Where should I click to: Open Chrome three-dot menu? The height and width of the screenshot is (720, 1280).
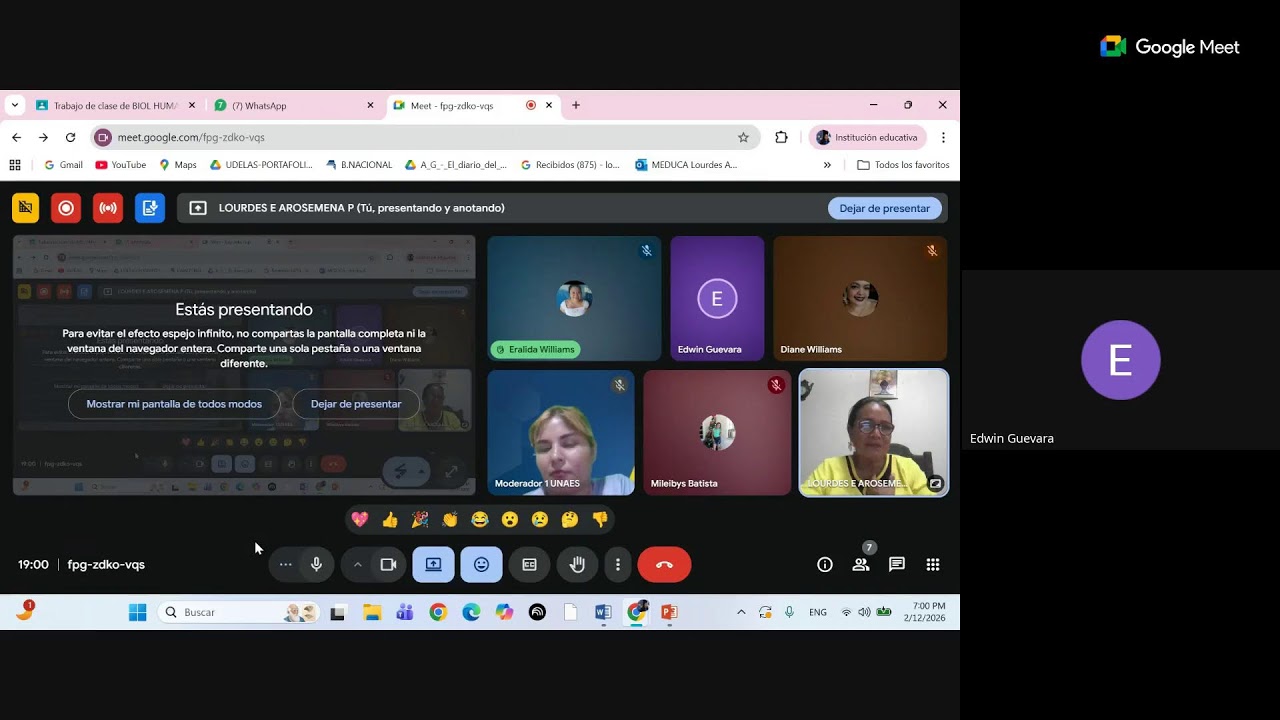[943, 137]
